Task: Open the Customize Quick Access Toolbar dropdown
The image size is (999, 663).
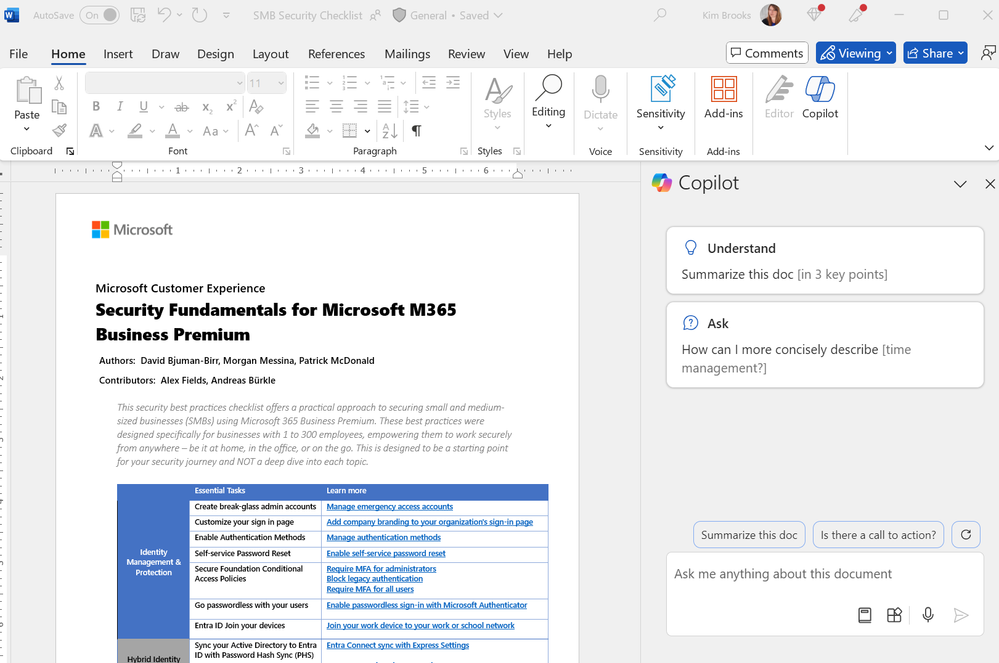Action: tap(226, 15)
